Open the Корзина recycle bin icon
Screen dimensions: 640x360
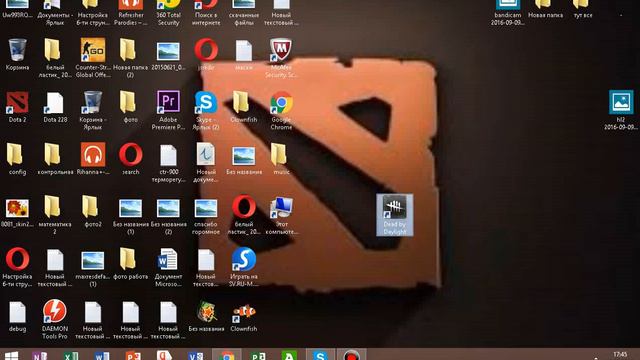pos(17,54)
